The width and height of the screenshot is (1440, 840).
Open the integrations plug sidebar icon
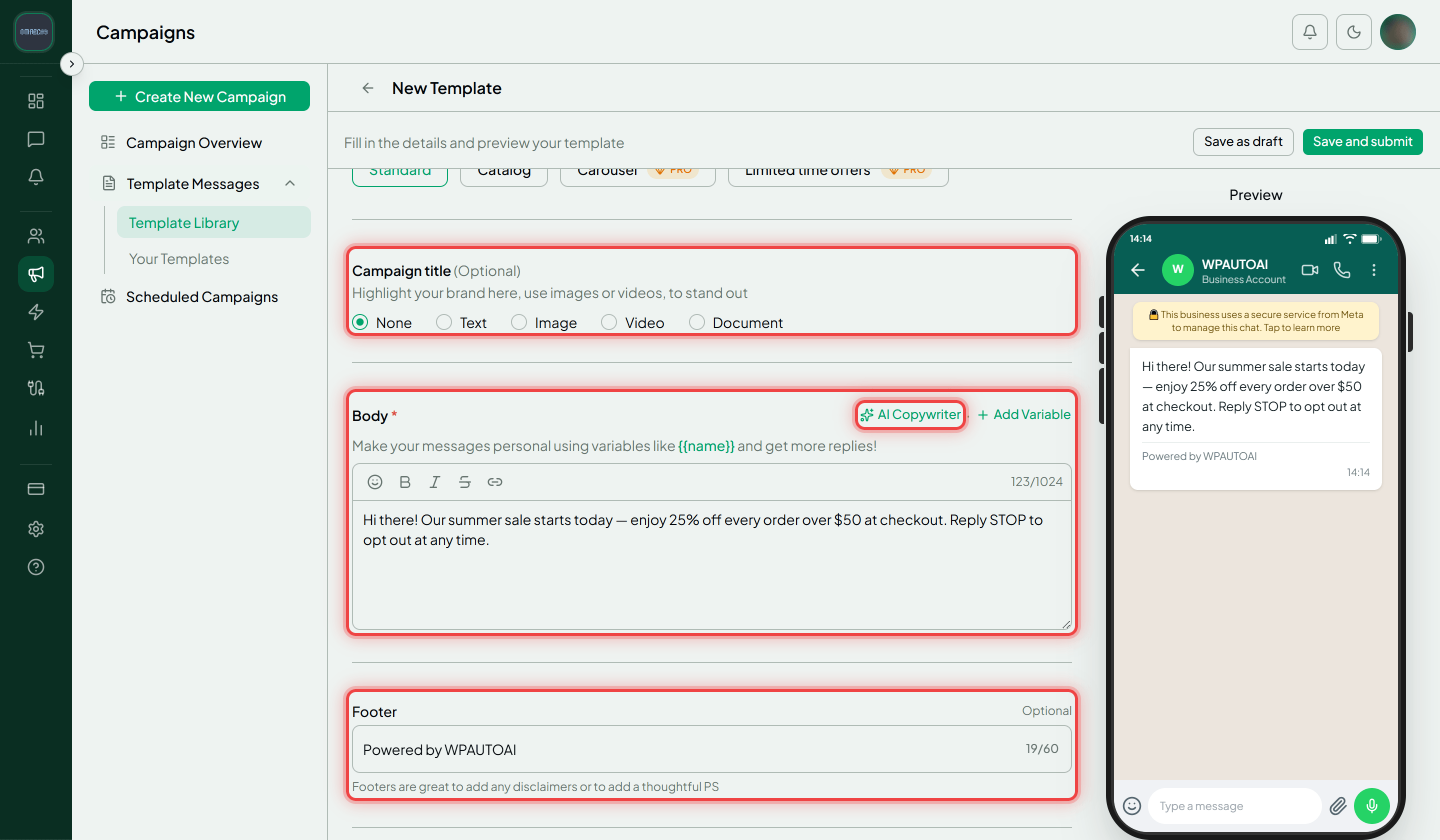coord(35,388)
